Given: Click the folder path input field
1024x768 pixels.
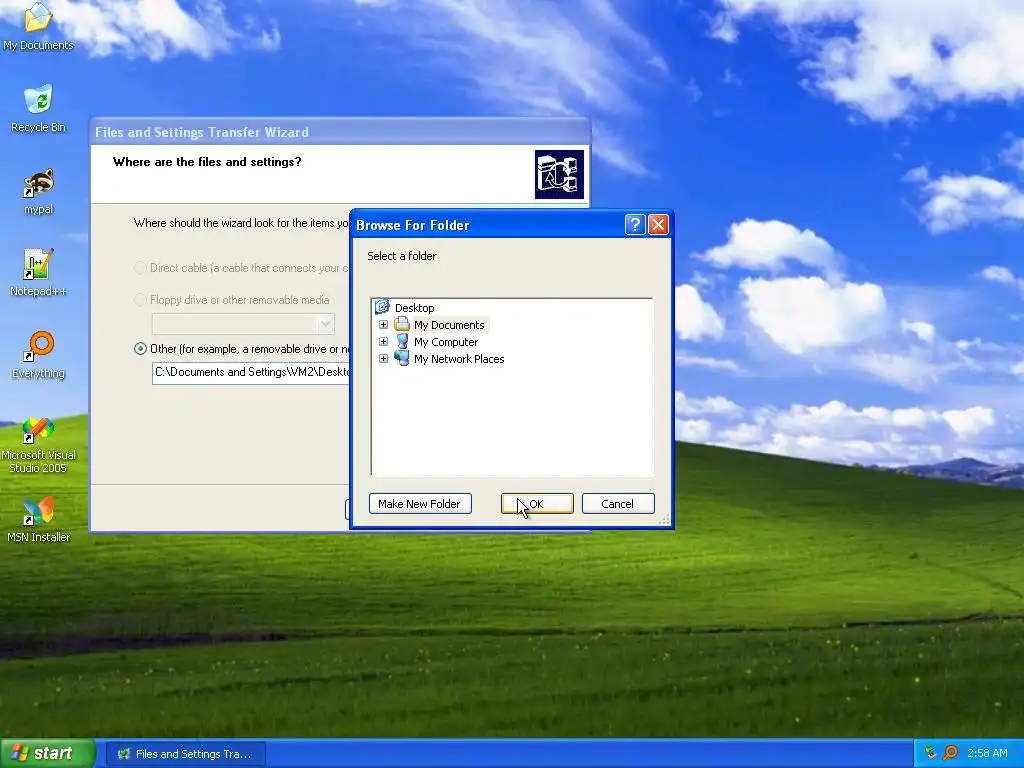Looking at the screenshot, I should pos(251,372).
